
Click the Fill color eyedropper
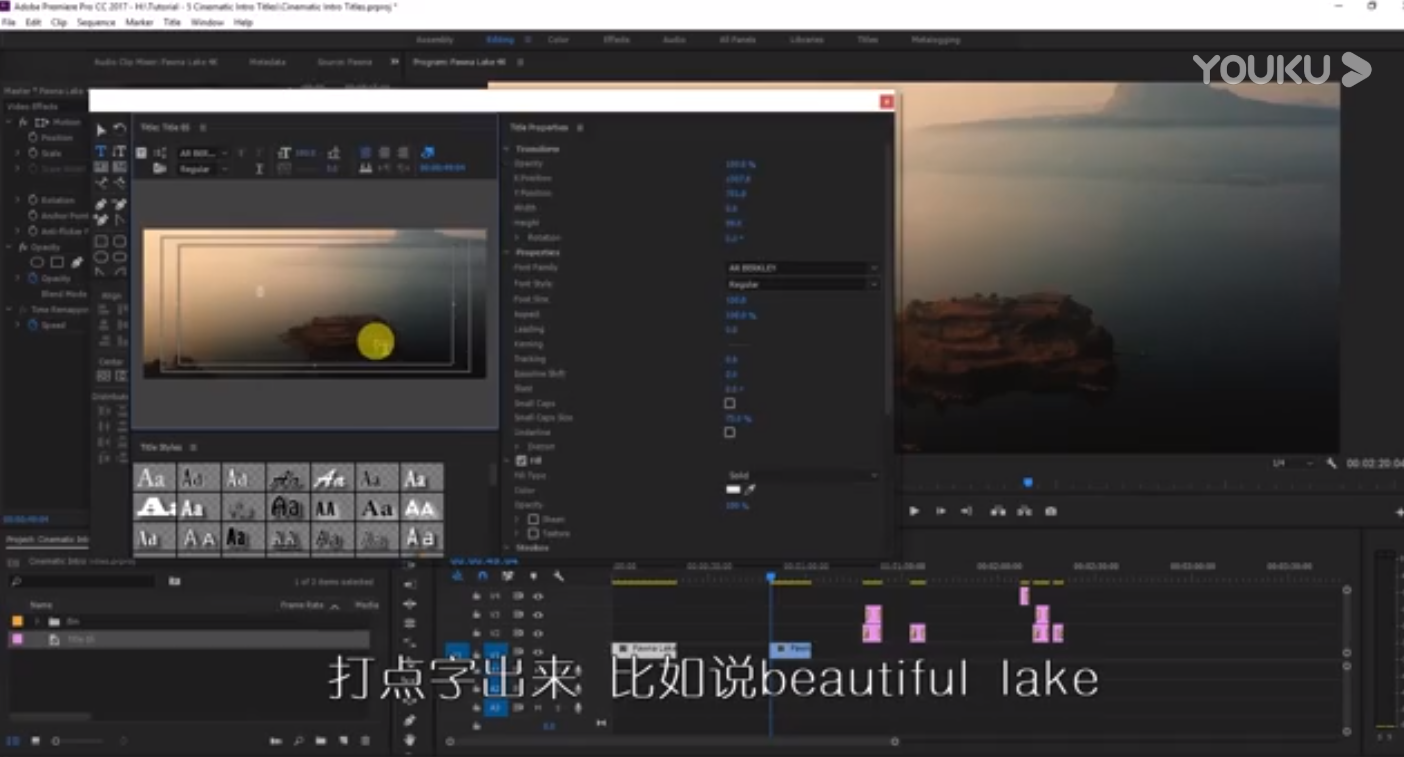click(750, 490)
